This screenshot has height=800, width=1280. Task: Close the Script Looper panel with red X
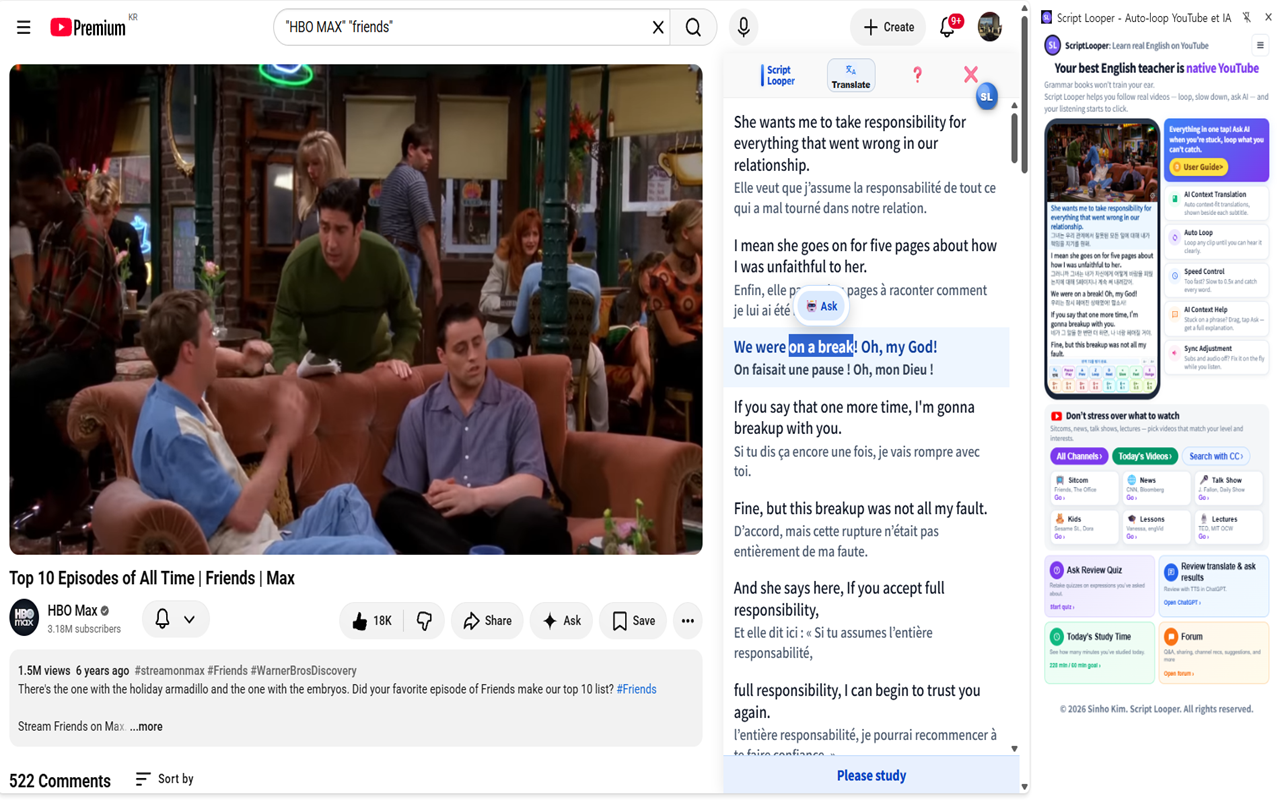click(970, 75)
